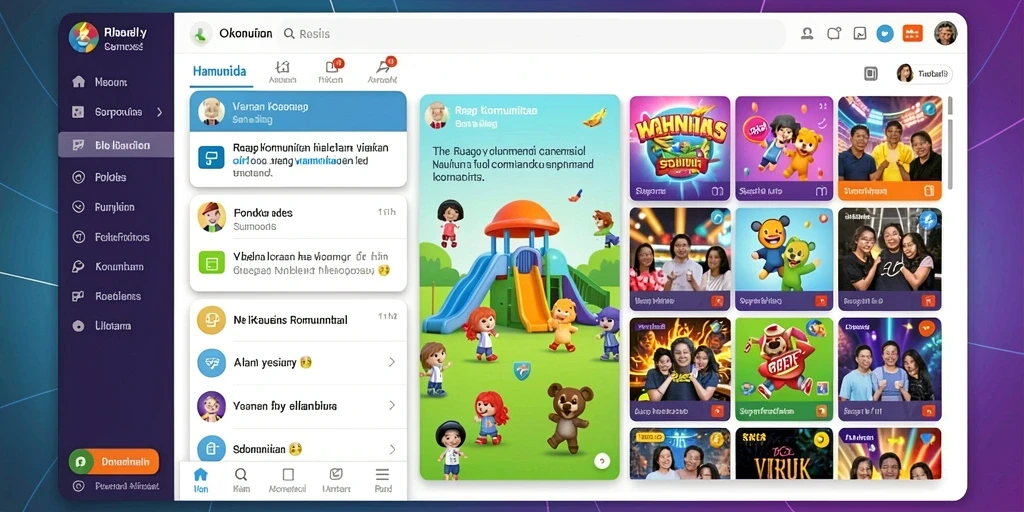
Task: Click the orange icon on yellow-shirt group card
Action: point(929,191)
